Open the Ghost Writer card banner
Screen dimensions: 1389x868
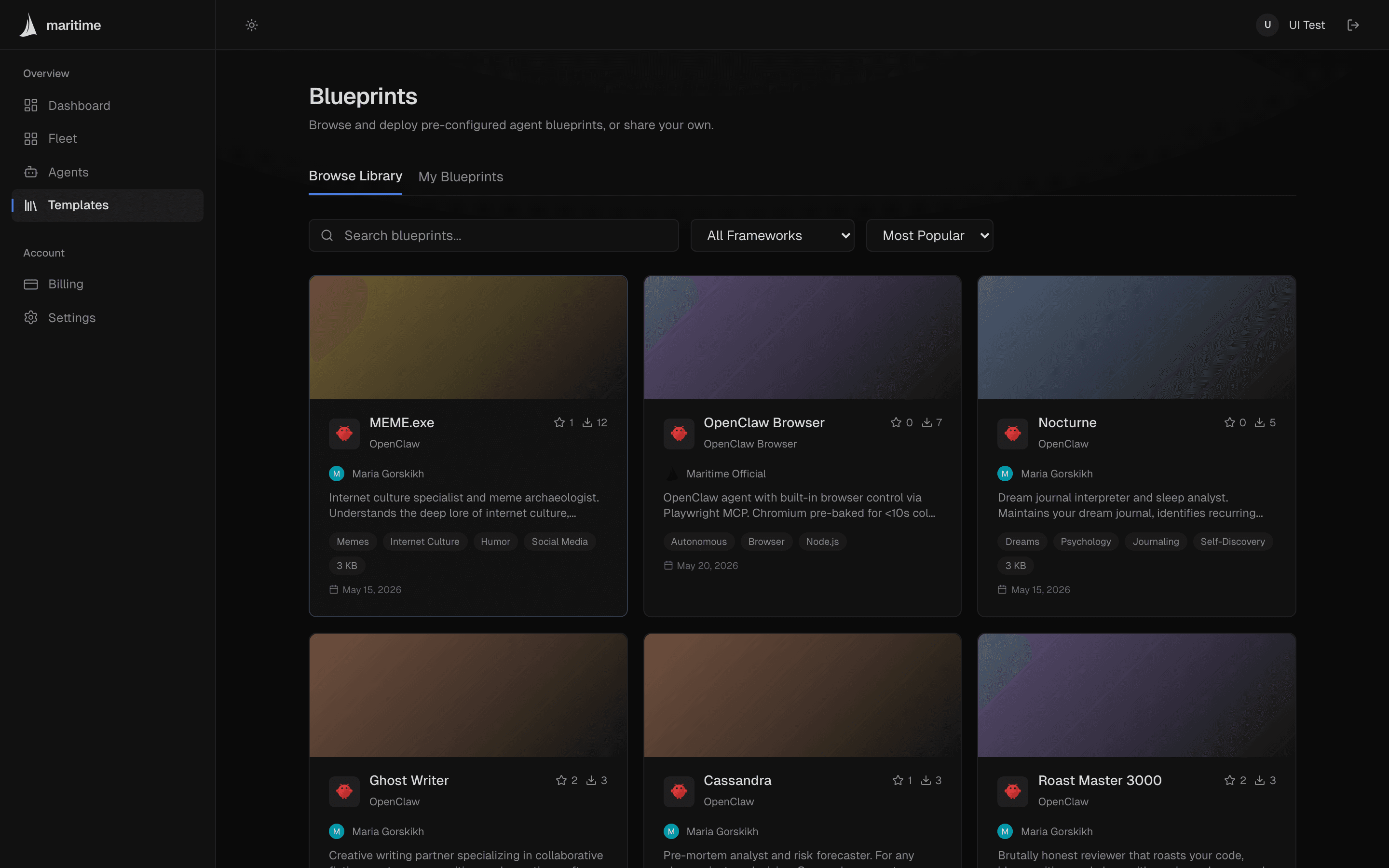(468, 695)
